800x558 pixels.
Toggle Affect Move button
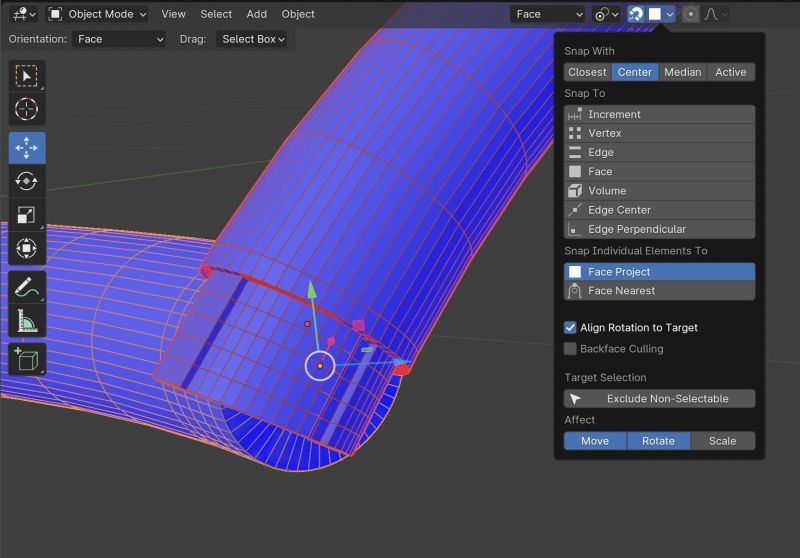[x=595, y=441]
